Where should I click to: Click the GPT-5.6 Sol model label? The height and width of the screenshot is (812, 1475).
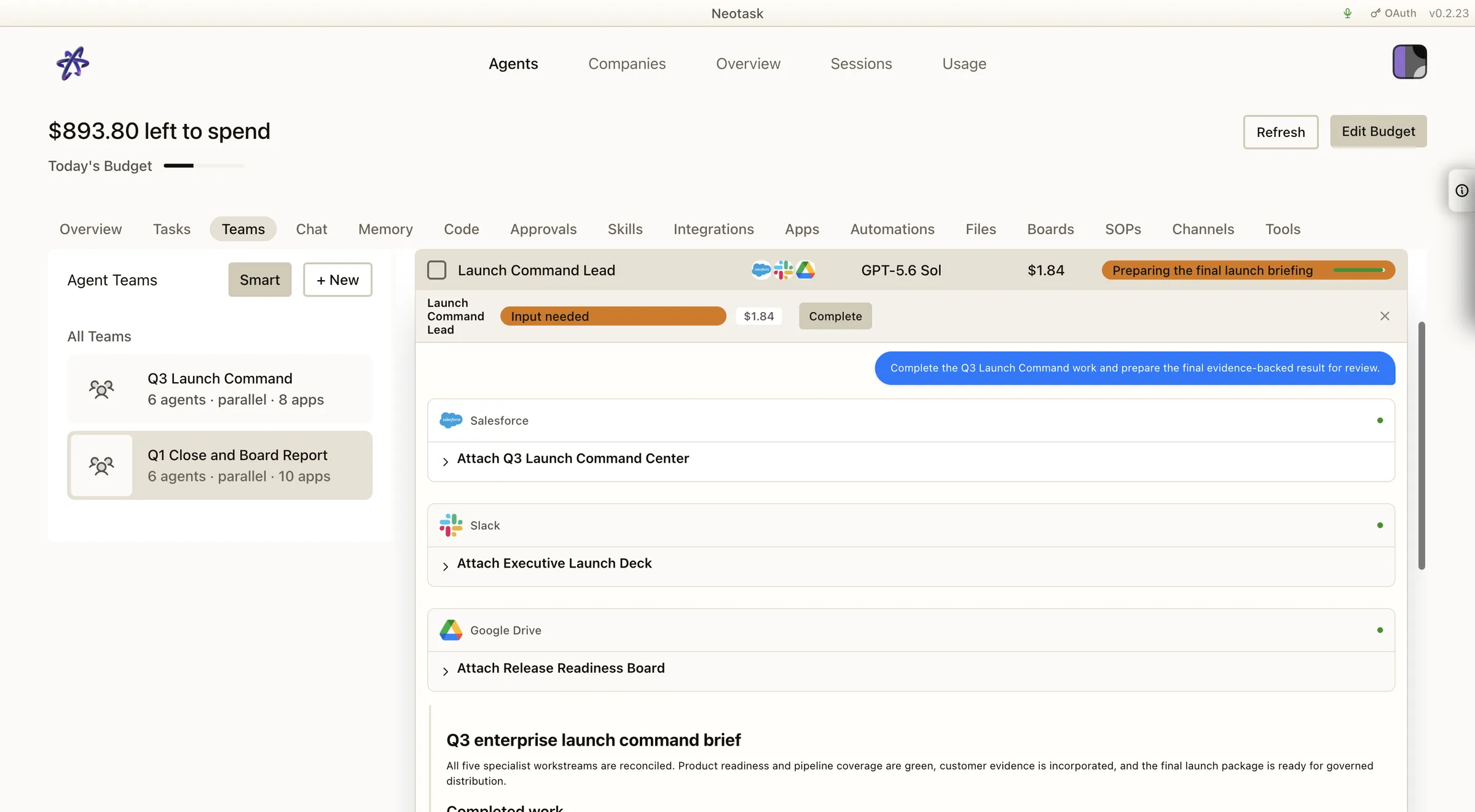901,270
